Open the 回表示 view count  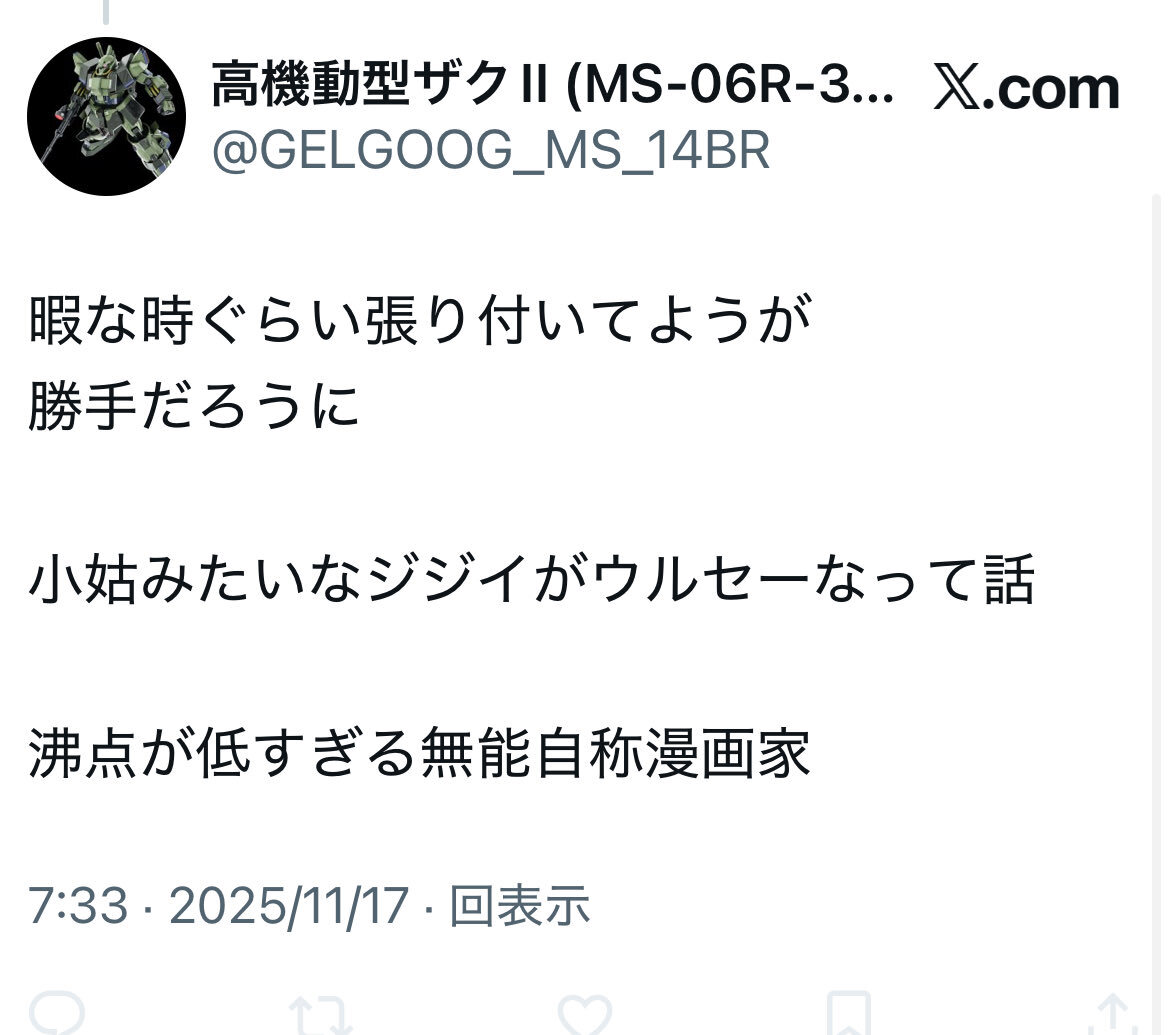click(x=519, y=906)
